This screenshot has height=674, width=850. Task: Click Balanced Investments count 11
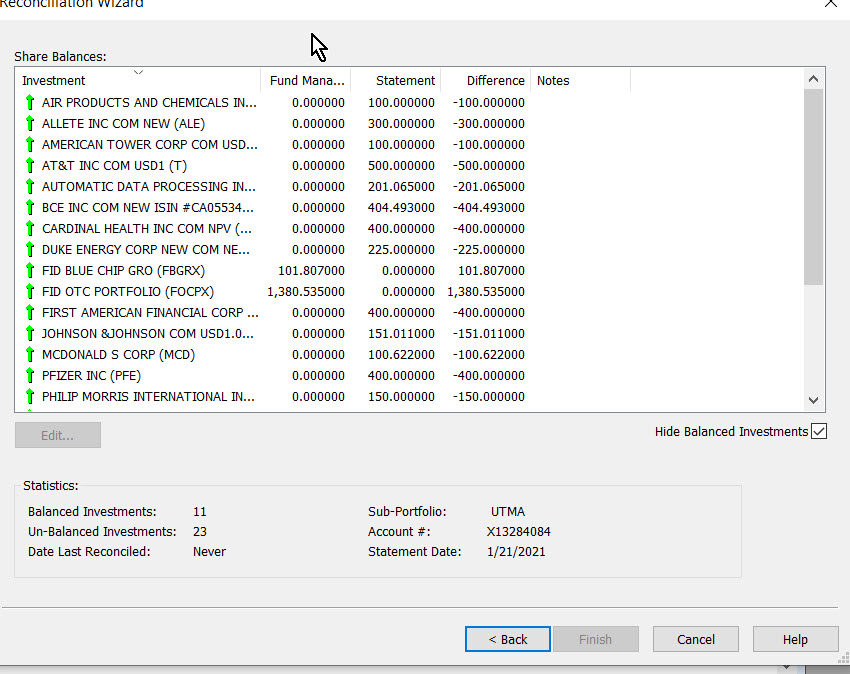(199, 511)
